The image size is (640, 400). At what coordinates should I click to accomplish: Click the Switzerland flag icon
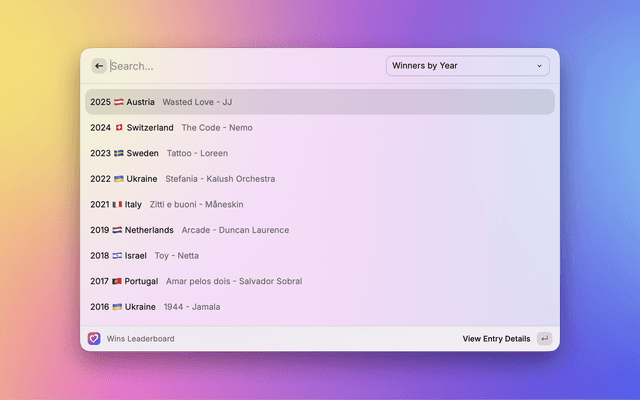click(x=119, y=128)
